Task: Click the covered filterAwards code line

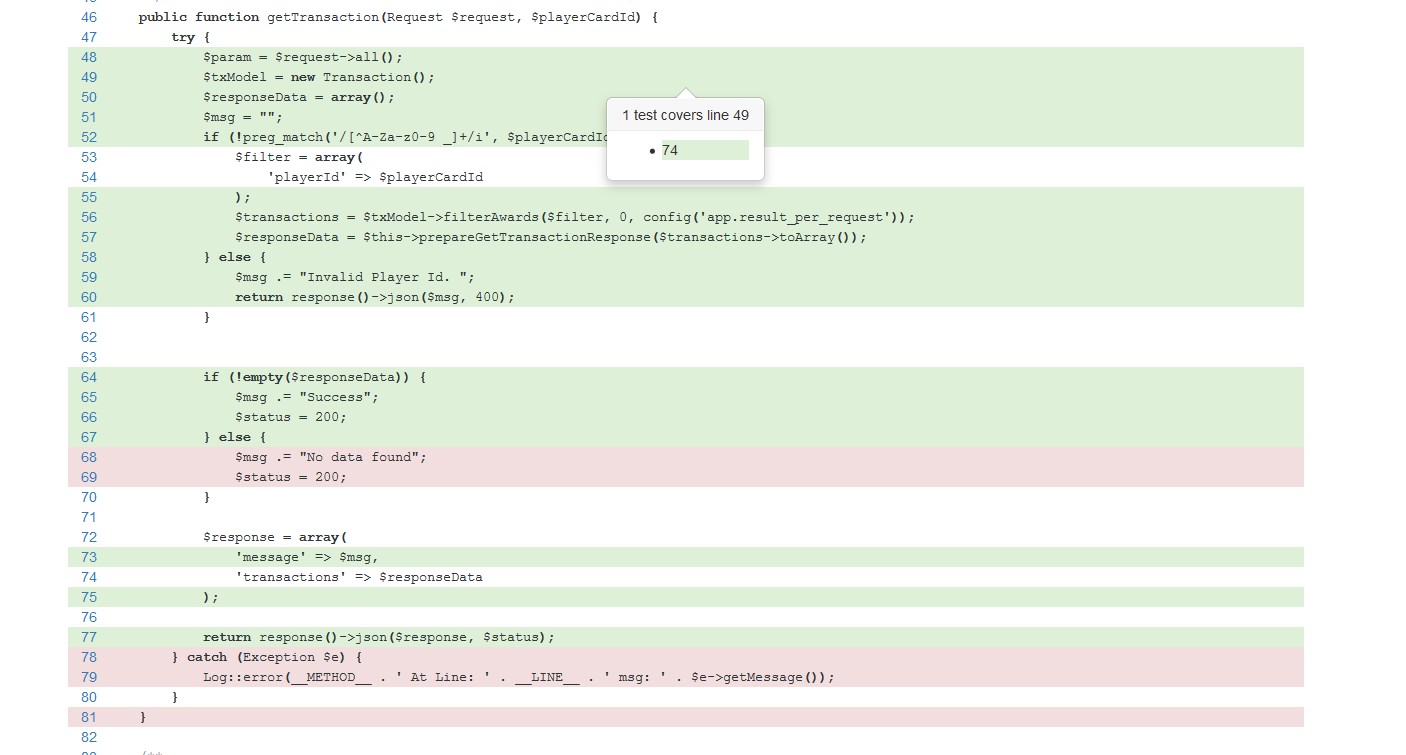Action: [x=574, y=217]
